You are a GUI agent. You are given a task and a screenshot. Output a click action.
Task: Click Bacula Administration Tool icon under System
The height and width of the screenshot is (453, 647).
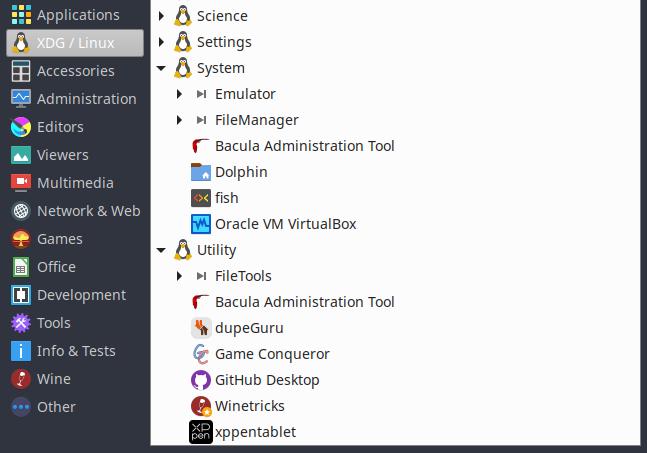pyautogui.click(x=200, y=146)
